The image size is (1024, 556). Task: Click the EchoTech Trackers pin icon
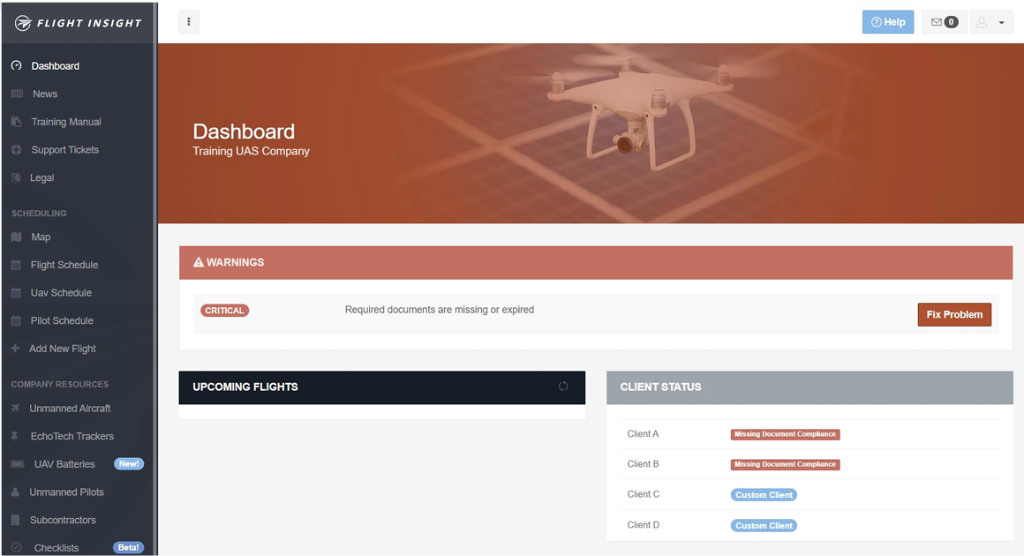pos(14,436)
